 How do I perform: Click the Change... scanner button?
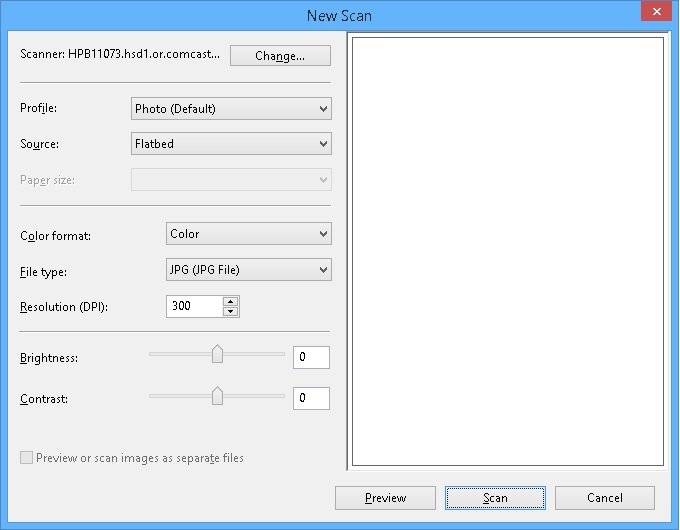(280, 56)
